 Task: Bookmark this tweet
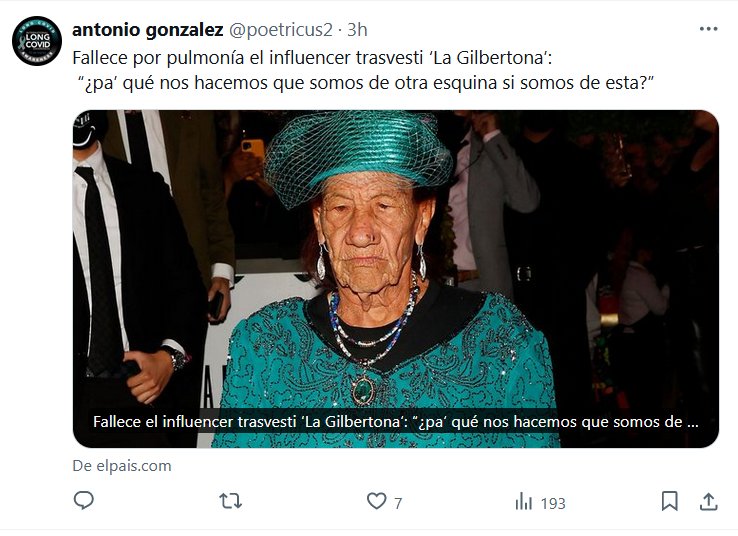point(669,501)
